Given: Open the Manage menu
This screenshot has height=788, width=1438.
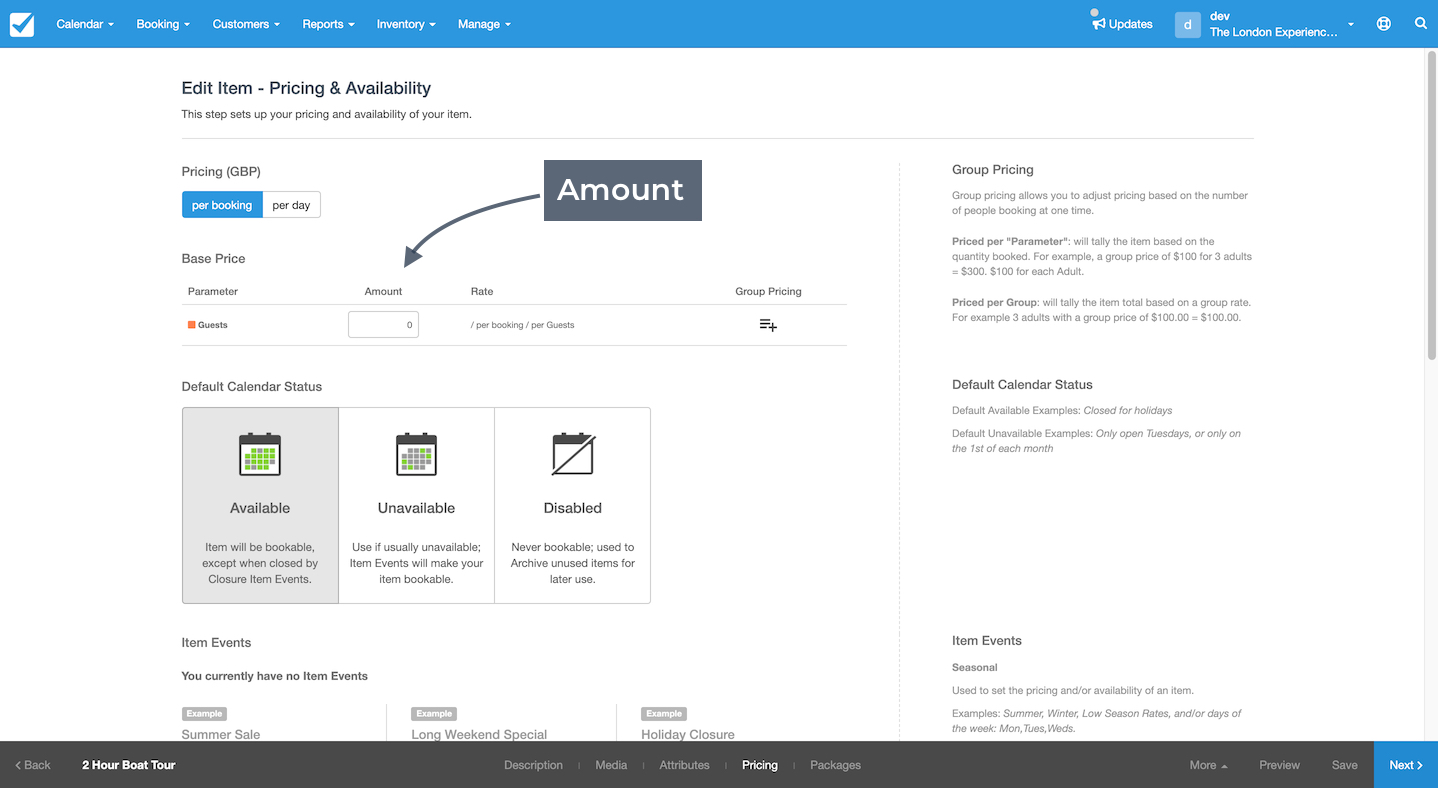Looking at the screenshot, I should (x=484, y=24).
